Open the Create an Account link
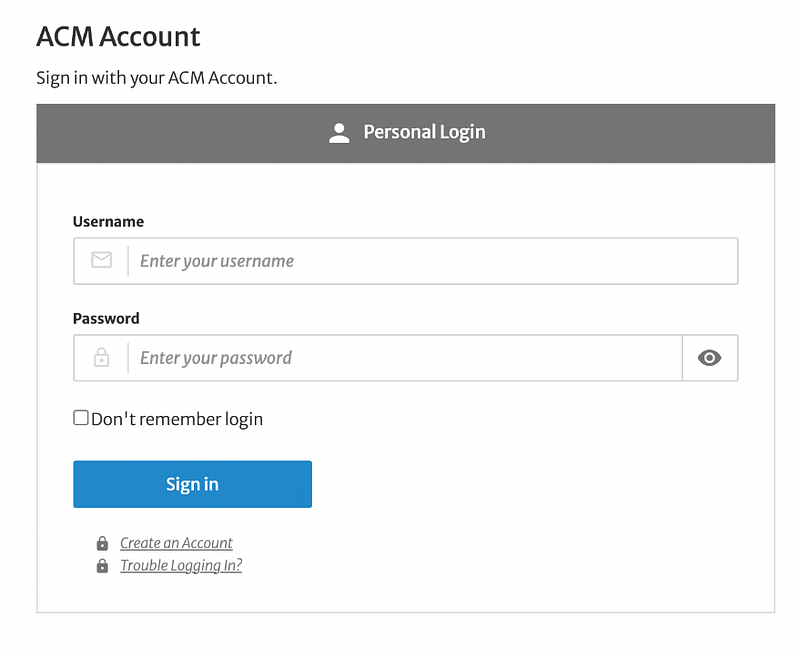This screenshot has height=658, width=800. (176, 543)
